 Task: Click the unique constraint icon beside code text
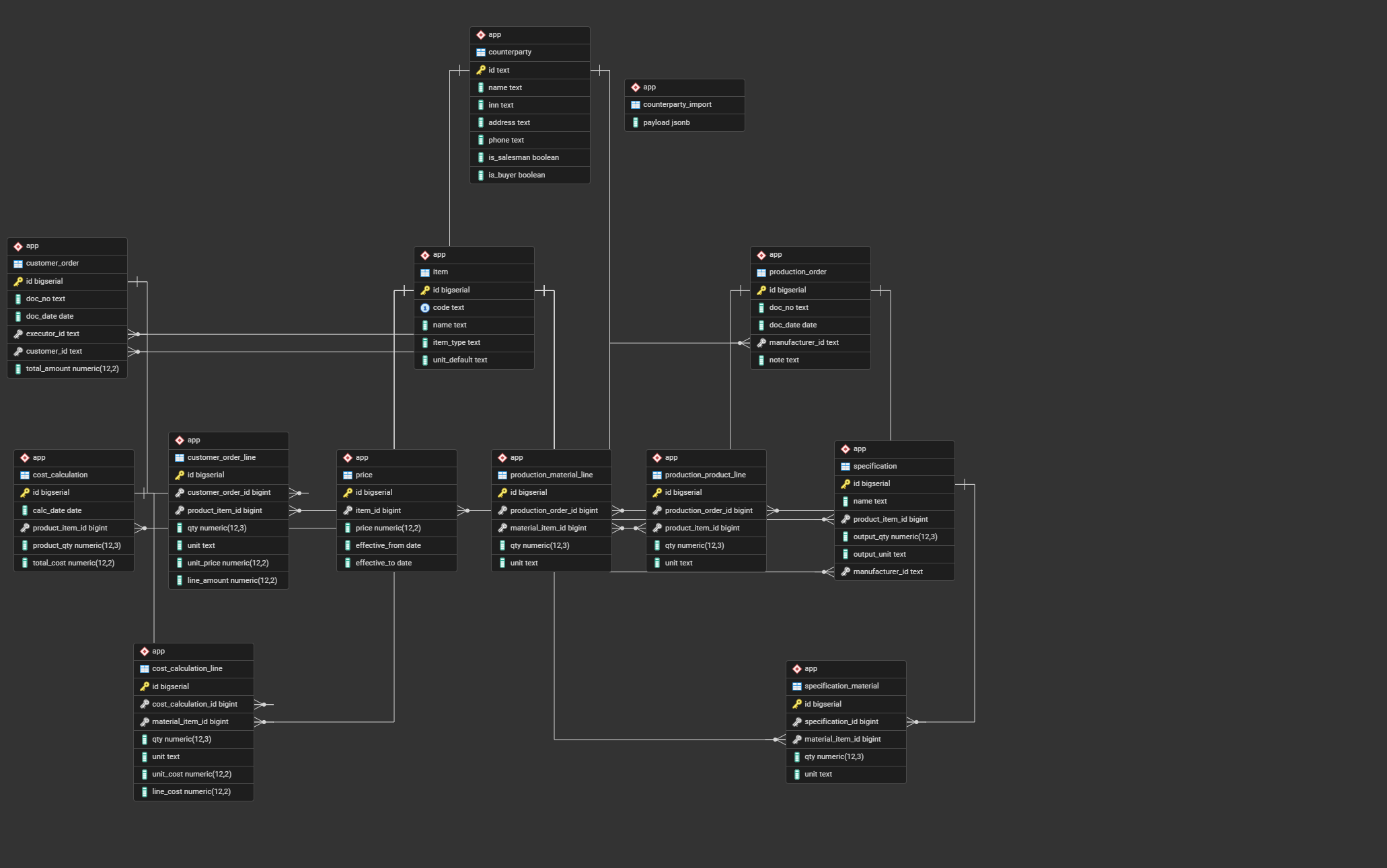point(425,308)
